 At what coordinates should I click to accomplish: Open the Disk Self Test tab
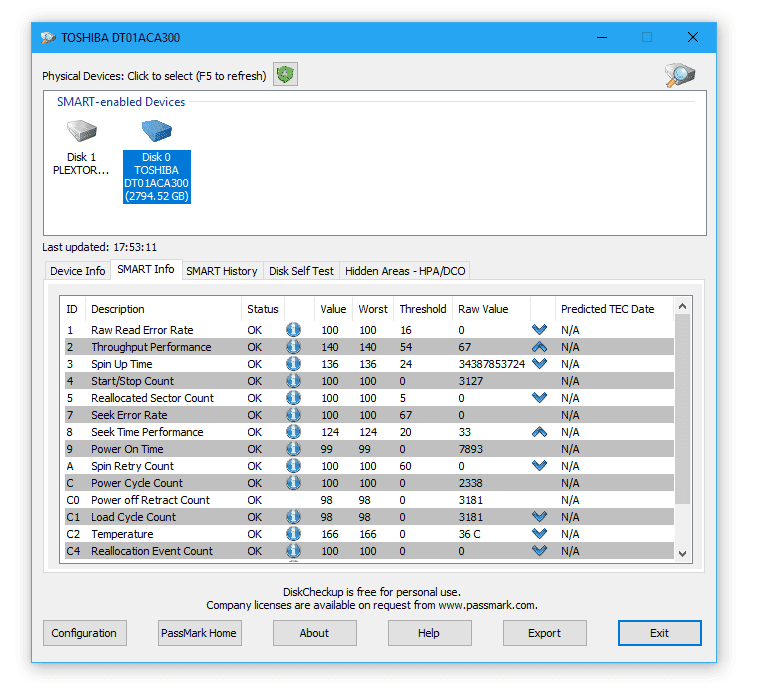301,271
